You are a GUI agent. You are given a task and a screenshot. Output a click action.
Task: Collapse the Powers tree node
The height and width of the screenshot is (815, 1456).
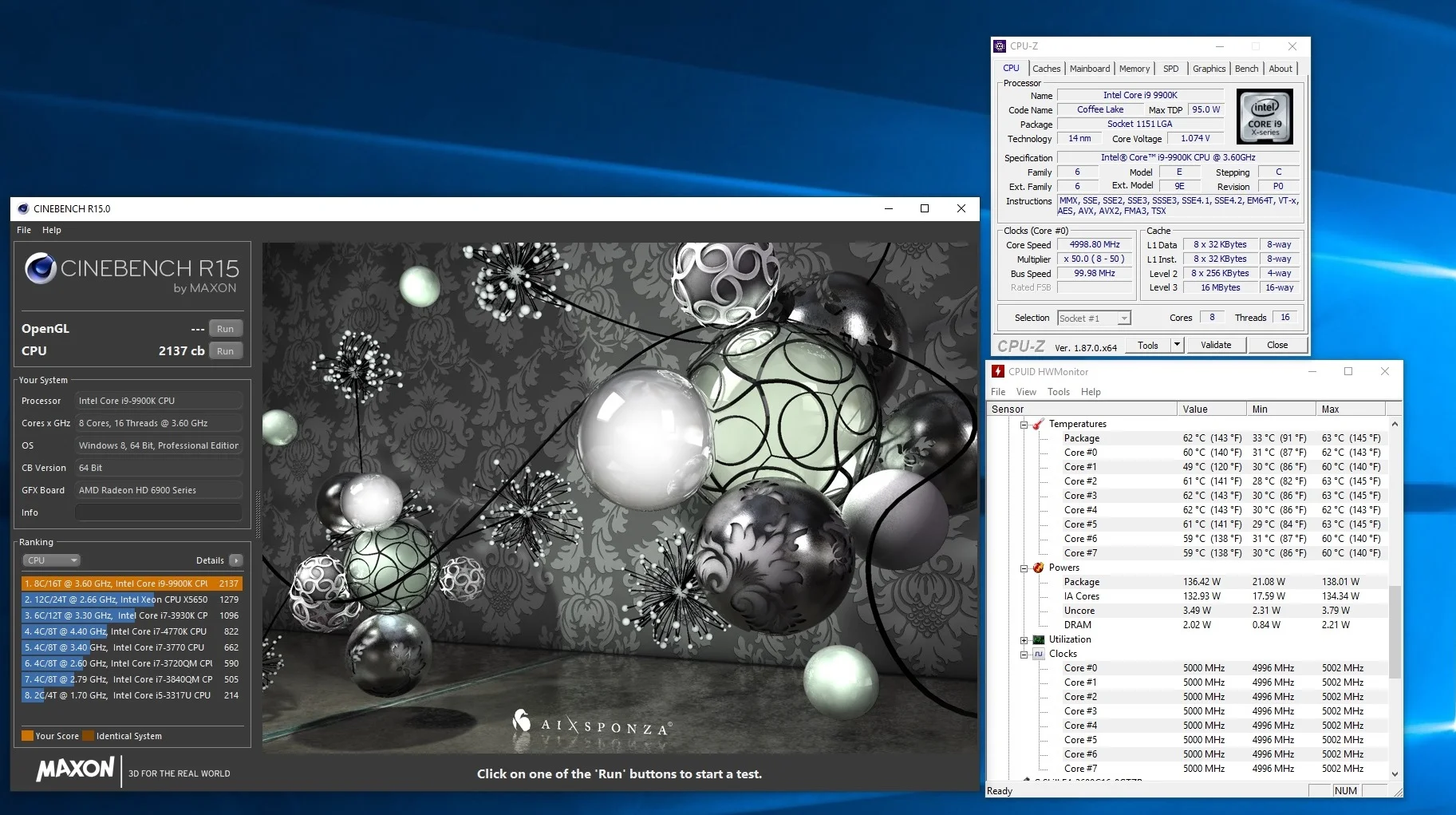point(1024,568)
